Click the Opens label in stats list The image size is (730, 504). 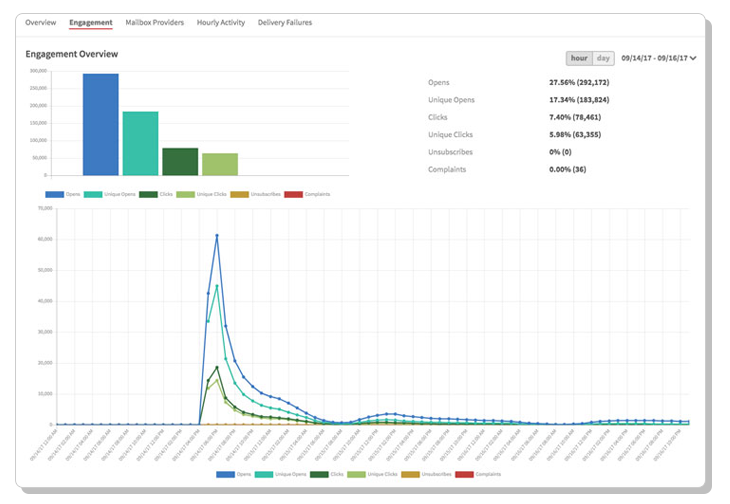point(439,82)
